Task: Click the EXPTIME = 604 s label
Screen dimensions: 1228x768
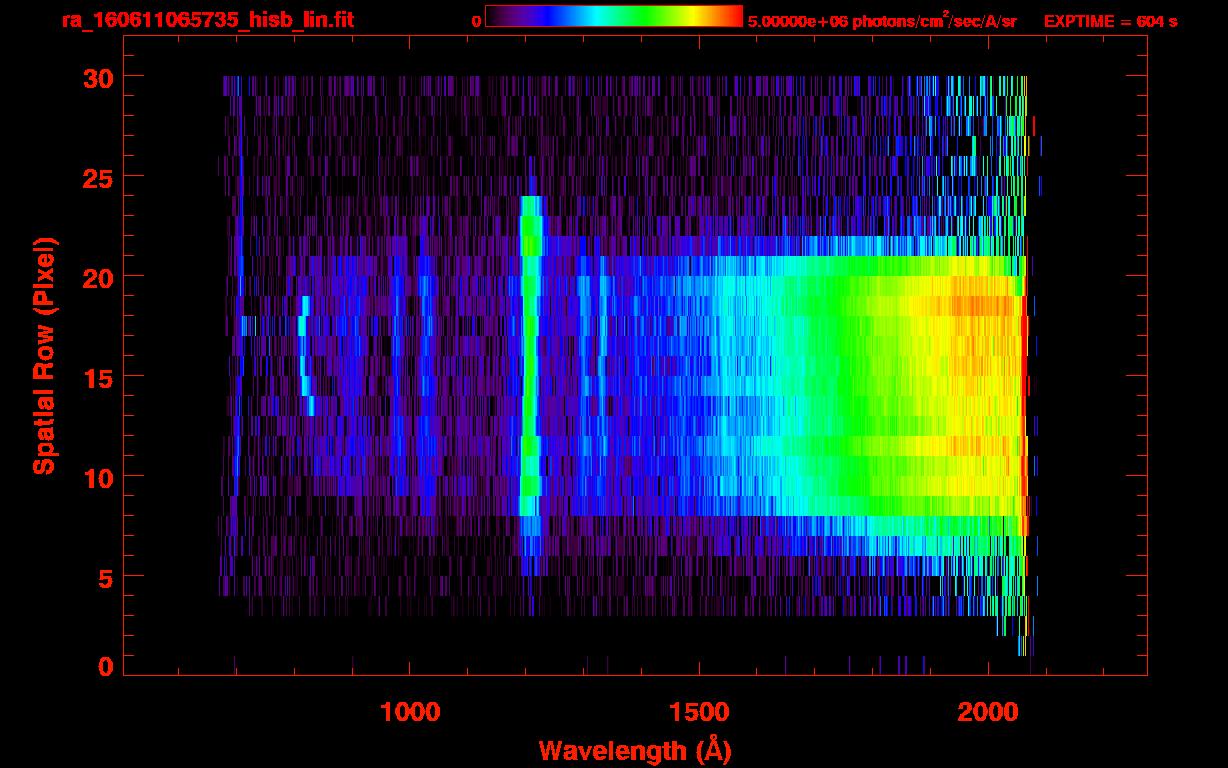Action: 1110,21
